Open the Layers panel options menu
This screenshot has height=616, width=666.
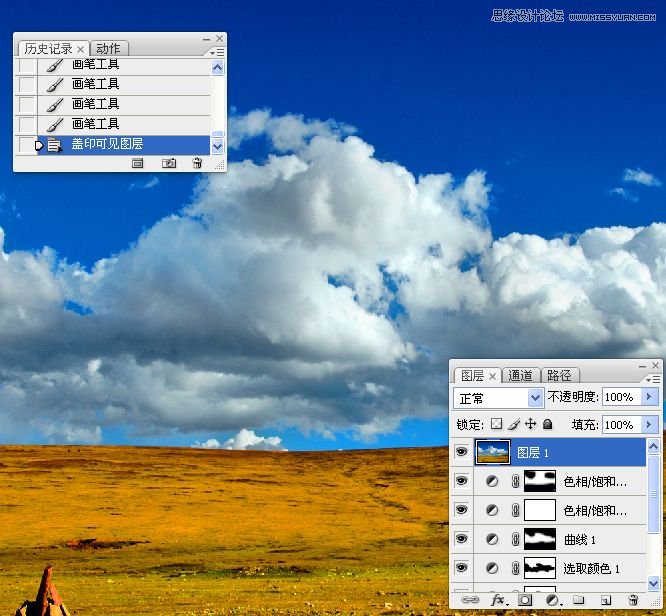click(x=653, y=379)
